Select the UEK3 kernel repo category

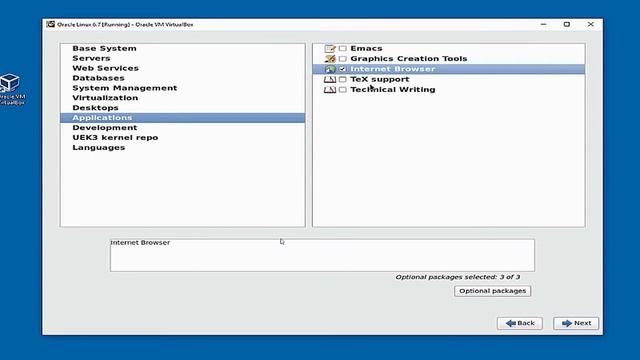tap(182, 138)
